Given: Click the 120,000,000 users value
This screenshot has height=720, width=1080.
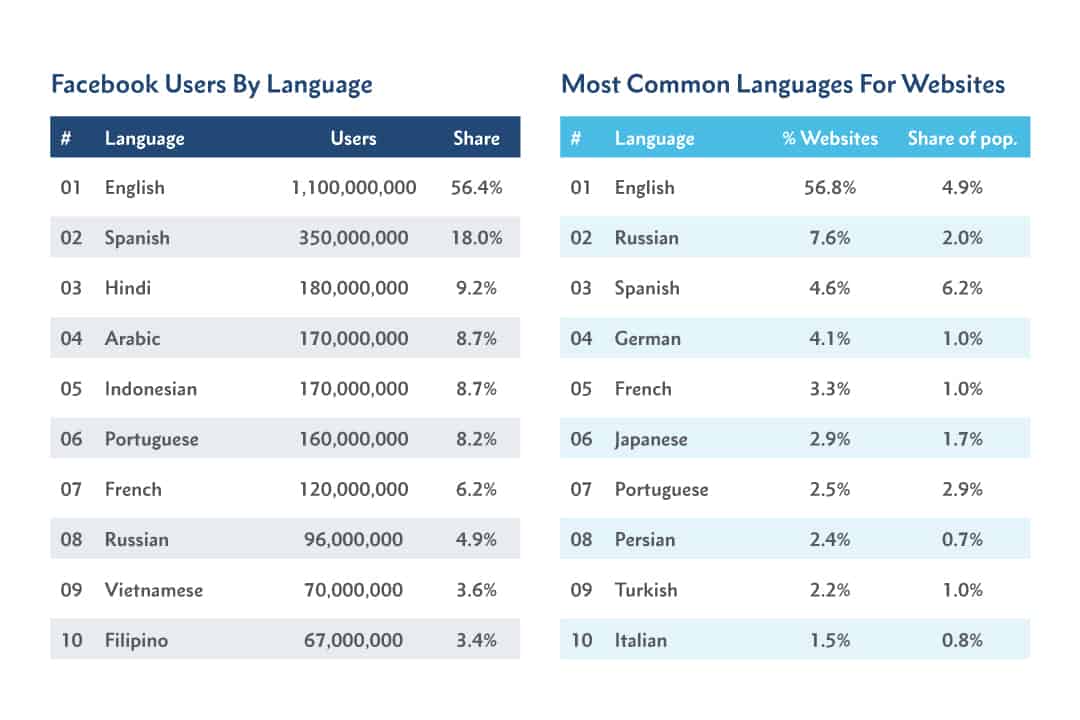Looking at the screenshot, I should (x=353, y=489).
